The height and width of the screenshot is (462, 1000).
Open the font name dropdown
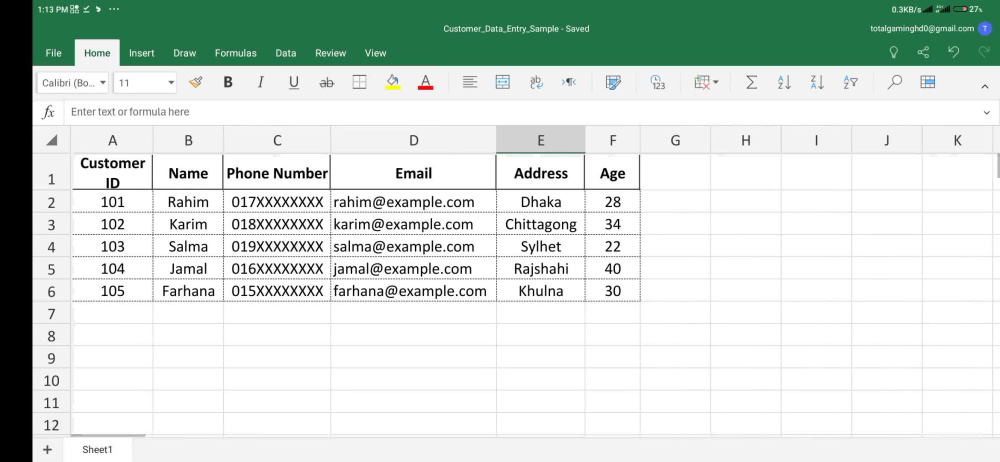(x=74, y=83)
